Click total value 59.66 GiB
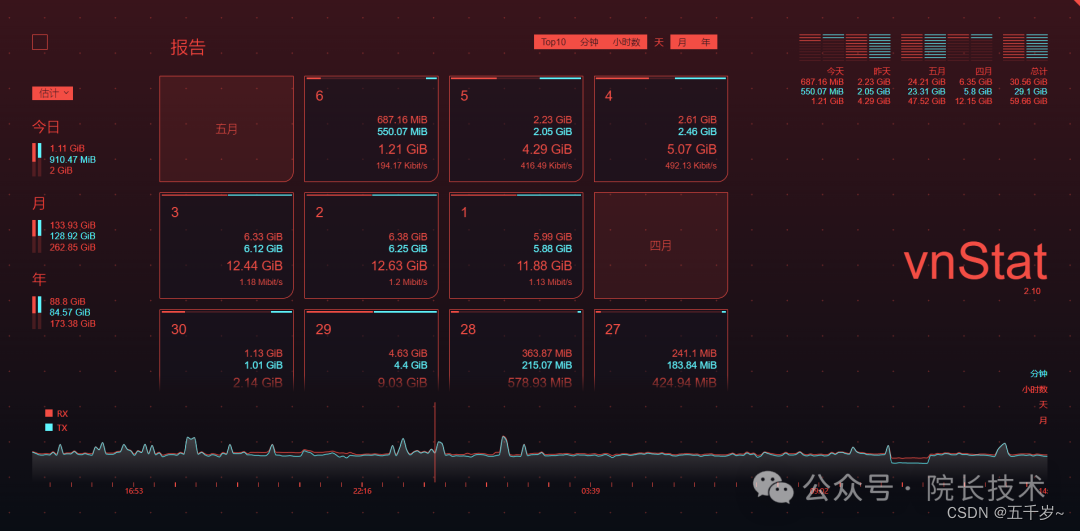Image resolution: width=1080 pixels, height=531 pixels. [x=1029, y=101]
